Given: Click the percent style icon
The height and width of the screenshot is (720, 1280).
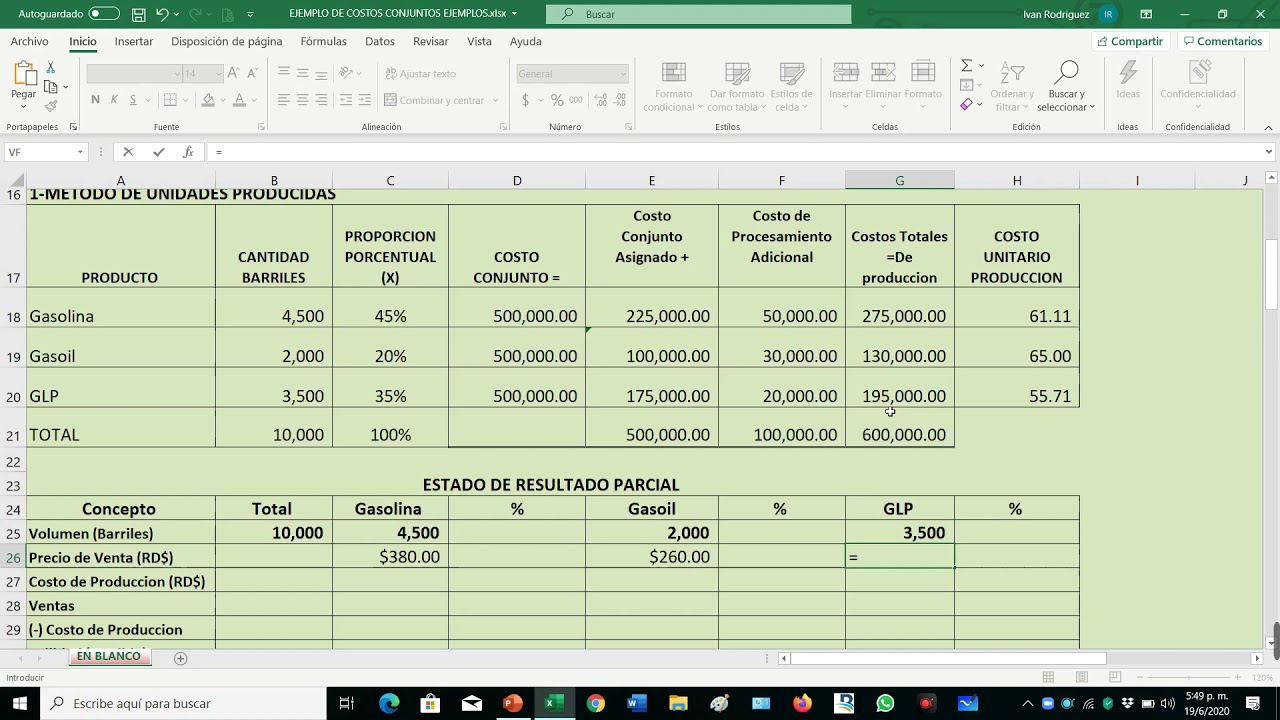Looking at the screenshot, I should pyautogui.click(x=557, y=100).
